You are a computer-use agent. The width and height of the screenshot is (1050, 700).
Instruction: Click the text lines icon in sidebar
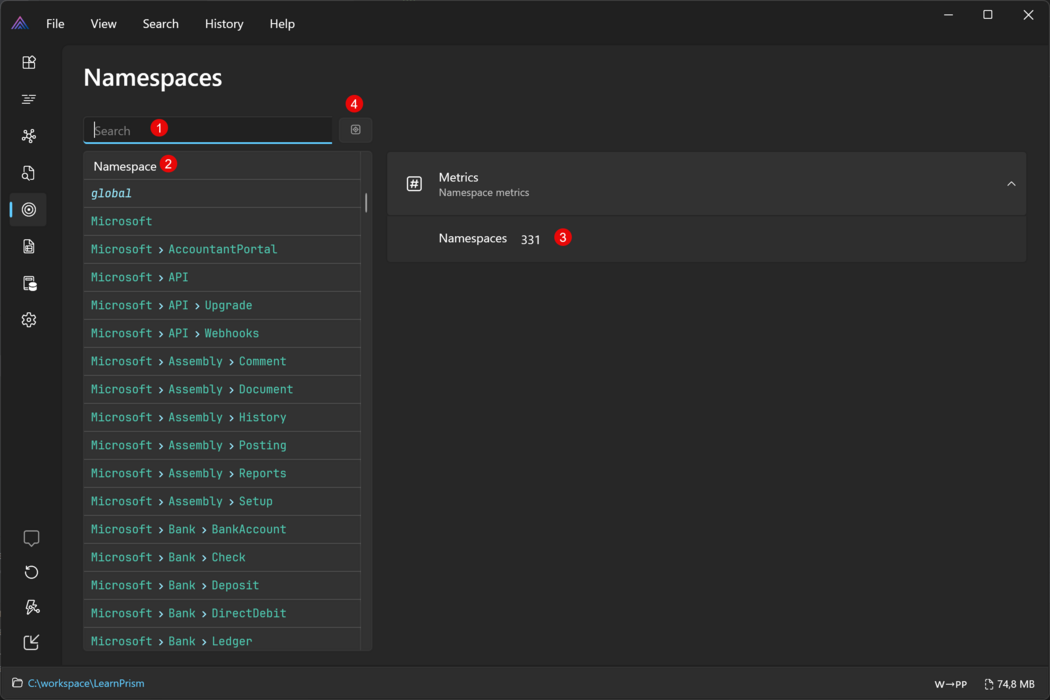coord(29,99)
